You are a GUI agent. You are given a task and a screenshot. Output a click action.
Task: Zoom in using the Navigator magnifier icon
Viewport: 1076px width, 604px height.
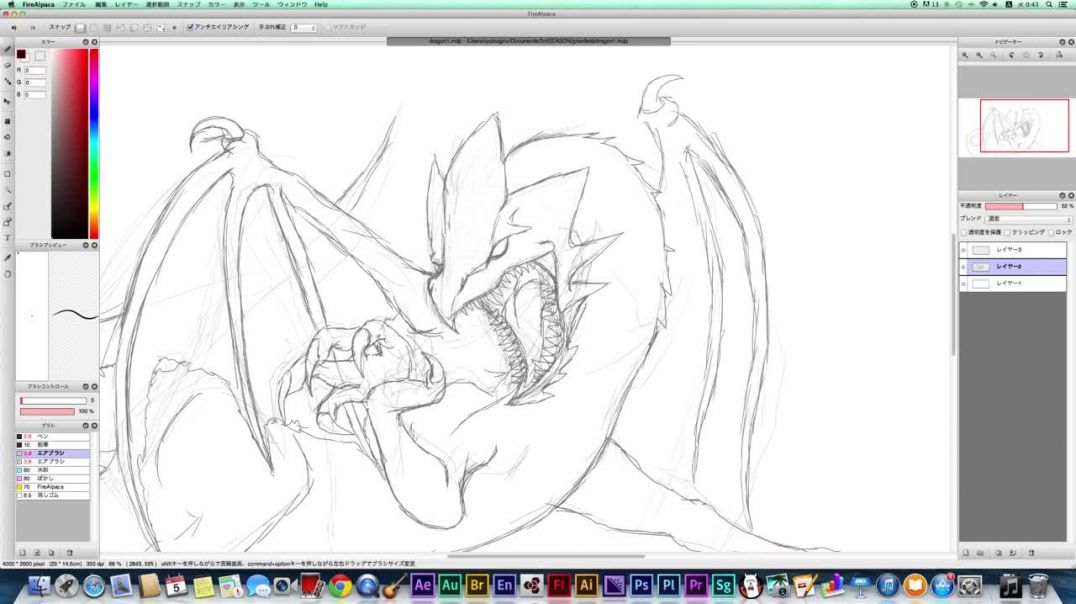[965, 55]
